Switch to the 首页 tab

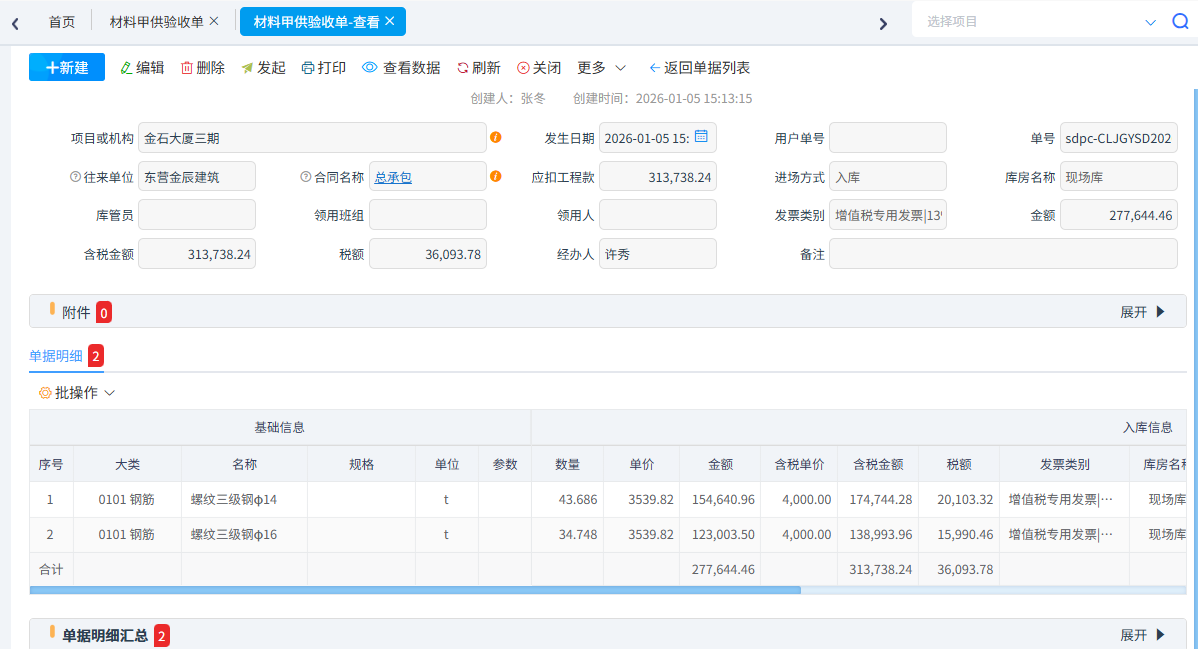(62, 20)
